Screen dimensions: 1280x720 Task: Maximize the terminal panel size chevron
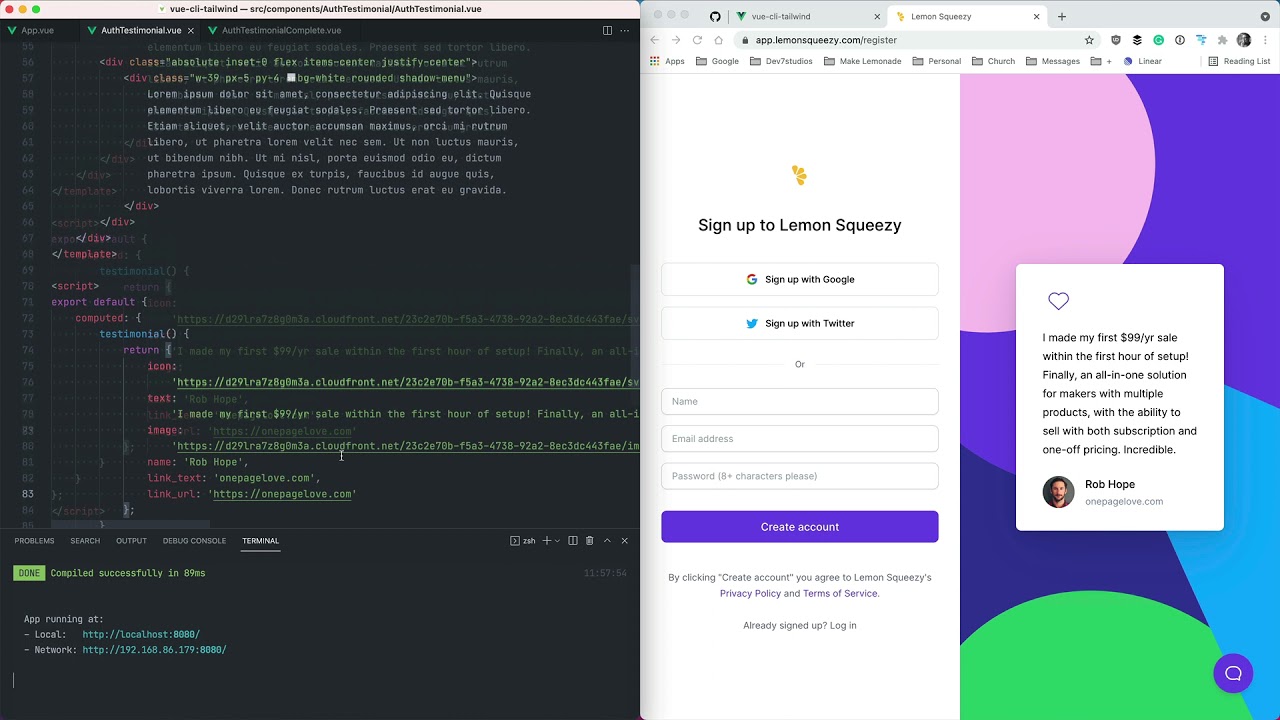[607, 541]
